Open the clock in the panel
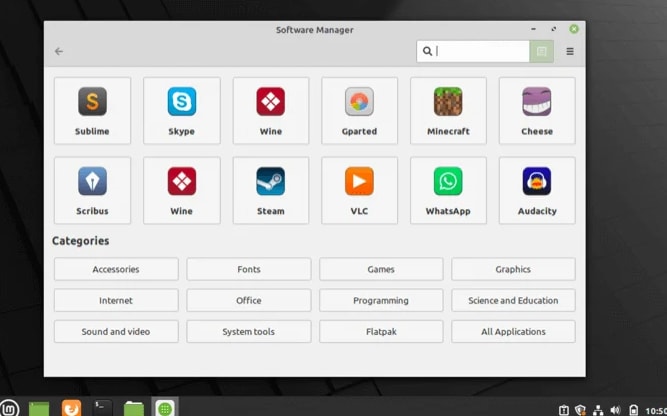667x416 pixels. coord(656,411)
